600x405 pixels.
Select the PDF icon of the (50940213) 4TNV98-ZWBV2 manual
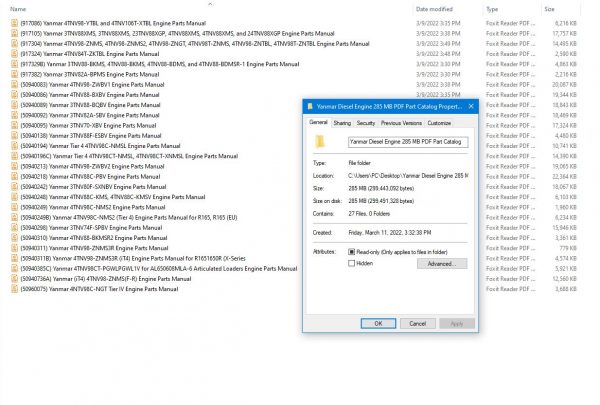click(x=15, y=167)
